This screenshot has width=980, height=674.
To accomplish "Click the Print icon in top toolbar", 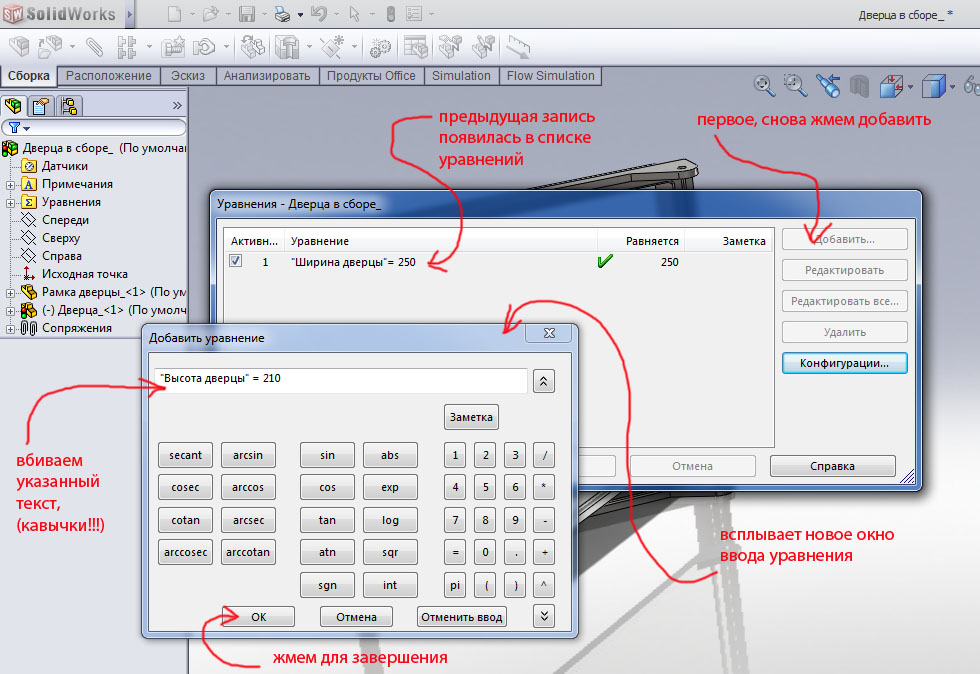I will click(282, 14).
